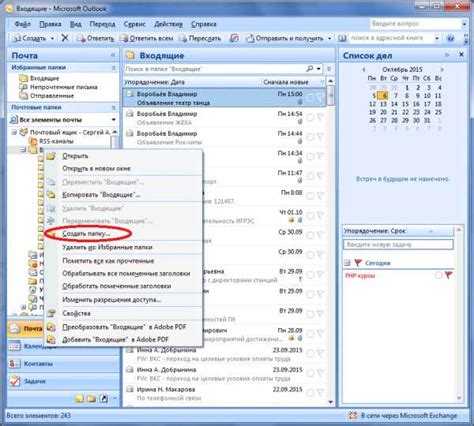
Task: Expand the inbox search options chevron
Action: (329, 69)
